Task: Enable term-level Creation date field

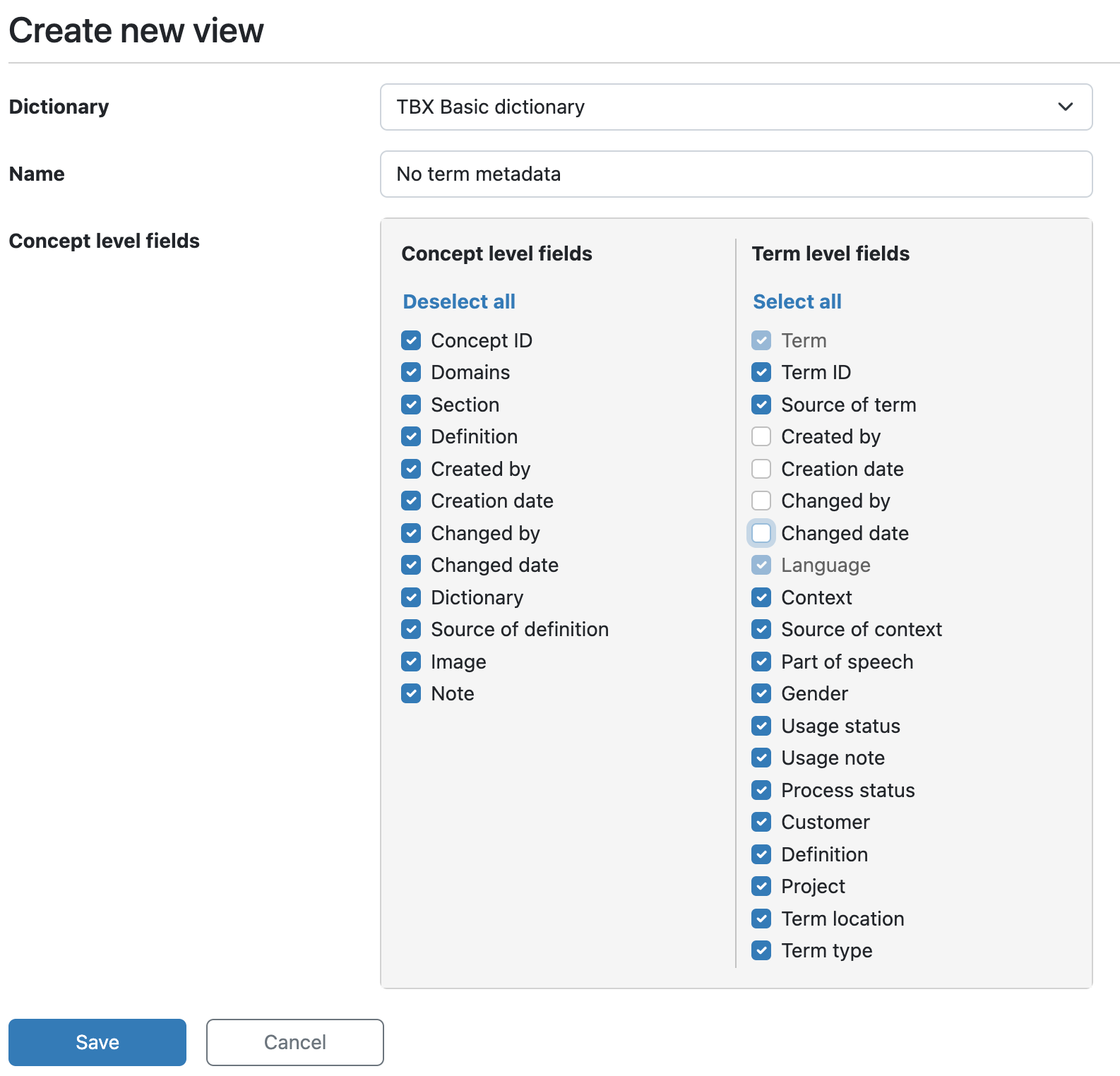Action: coord(761,469)
